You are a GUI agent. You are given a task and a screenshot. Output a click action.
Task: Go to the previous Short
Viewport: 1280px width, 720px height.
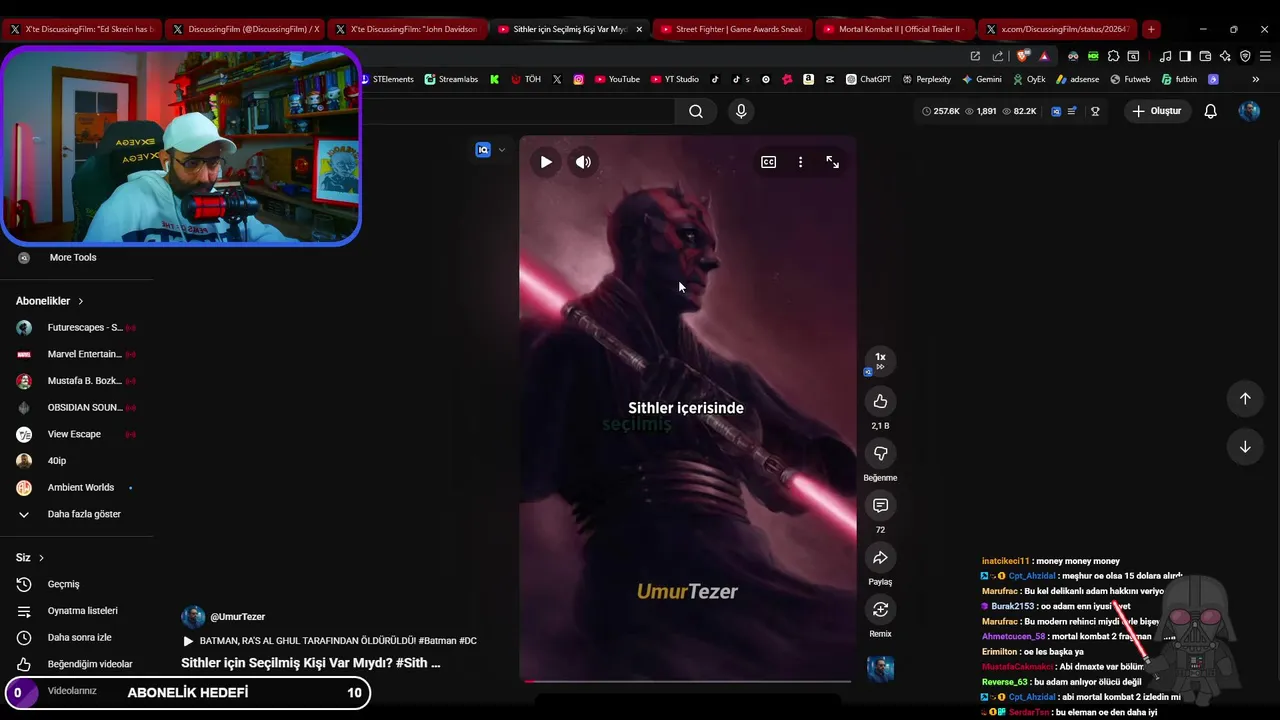tap(1245, 399)
